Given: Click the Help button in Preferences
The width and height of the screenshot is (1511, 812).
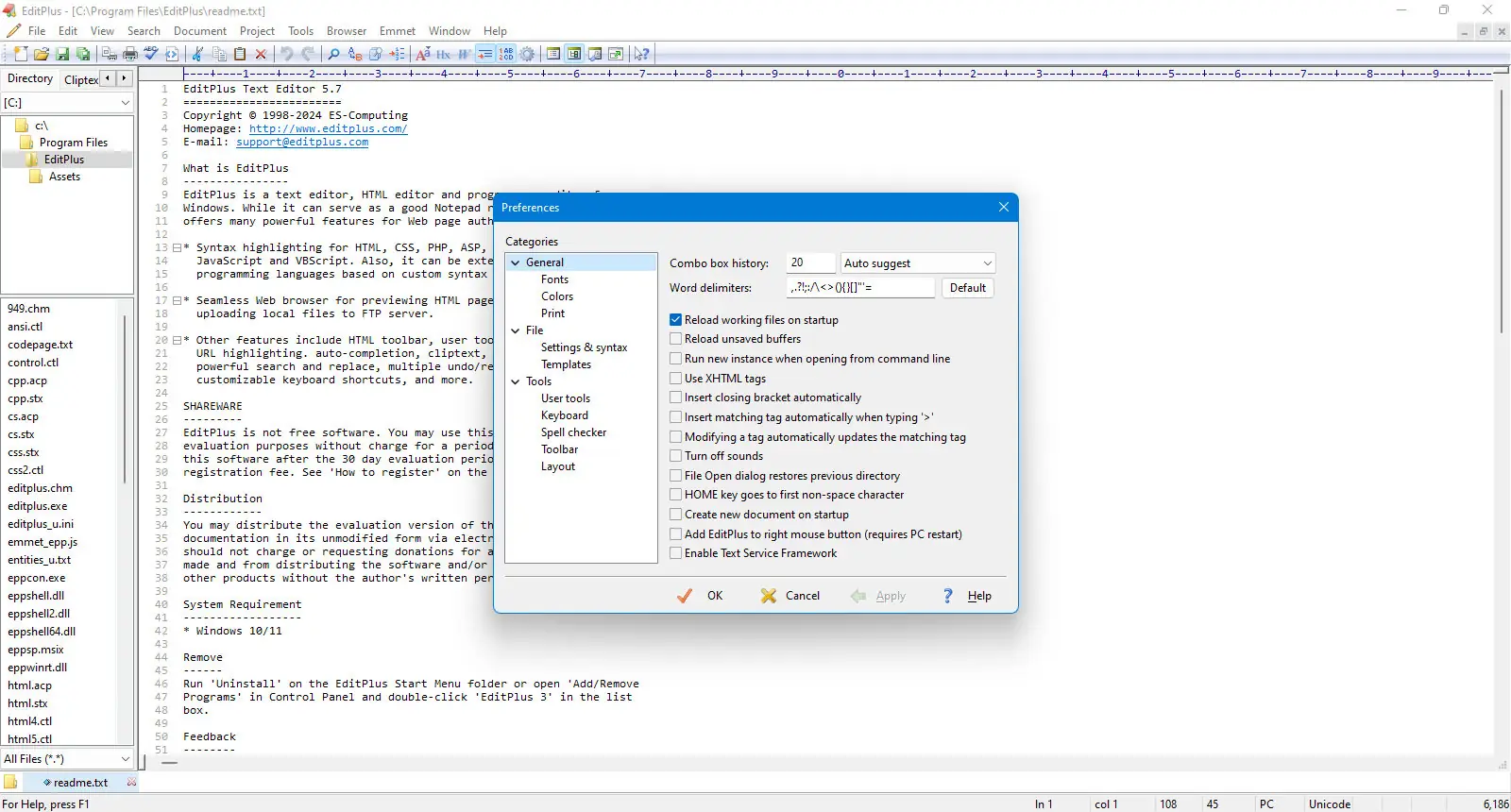Looking at the screenshot, I should [967, 596].
